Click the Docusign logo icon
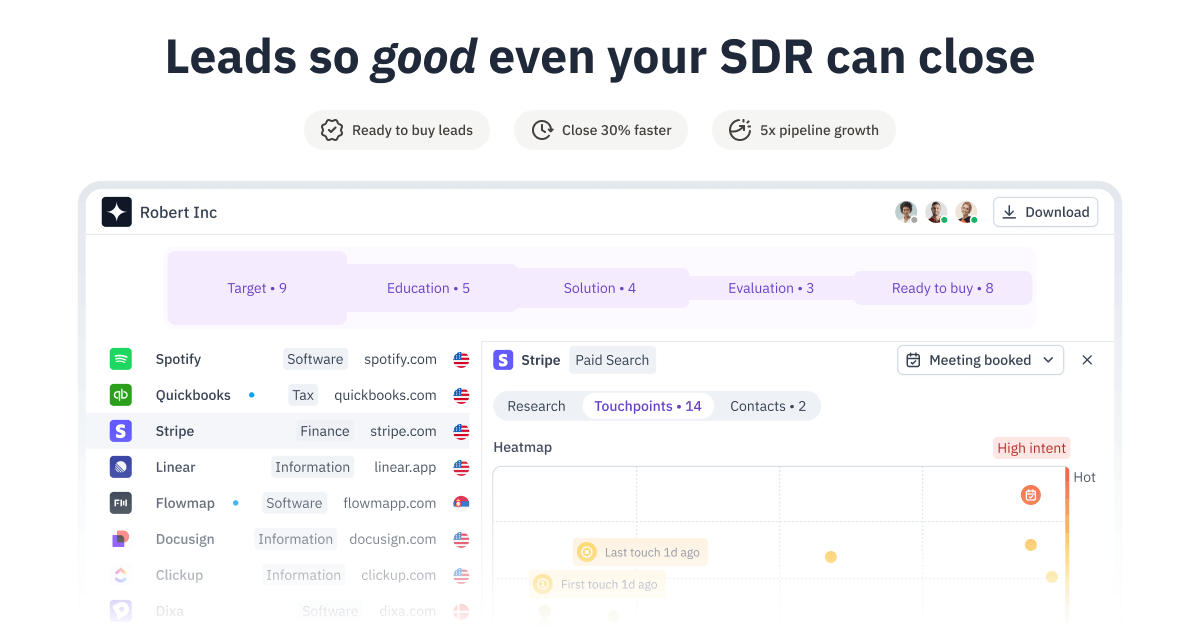Image resolution: width=1200 pixels, height=630 pixels. (x=121, y=539)
